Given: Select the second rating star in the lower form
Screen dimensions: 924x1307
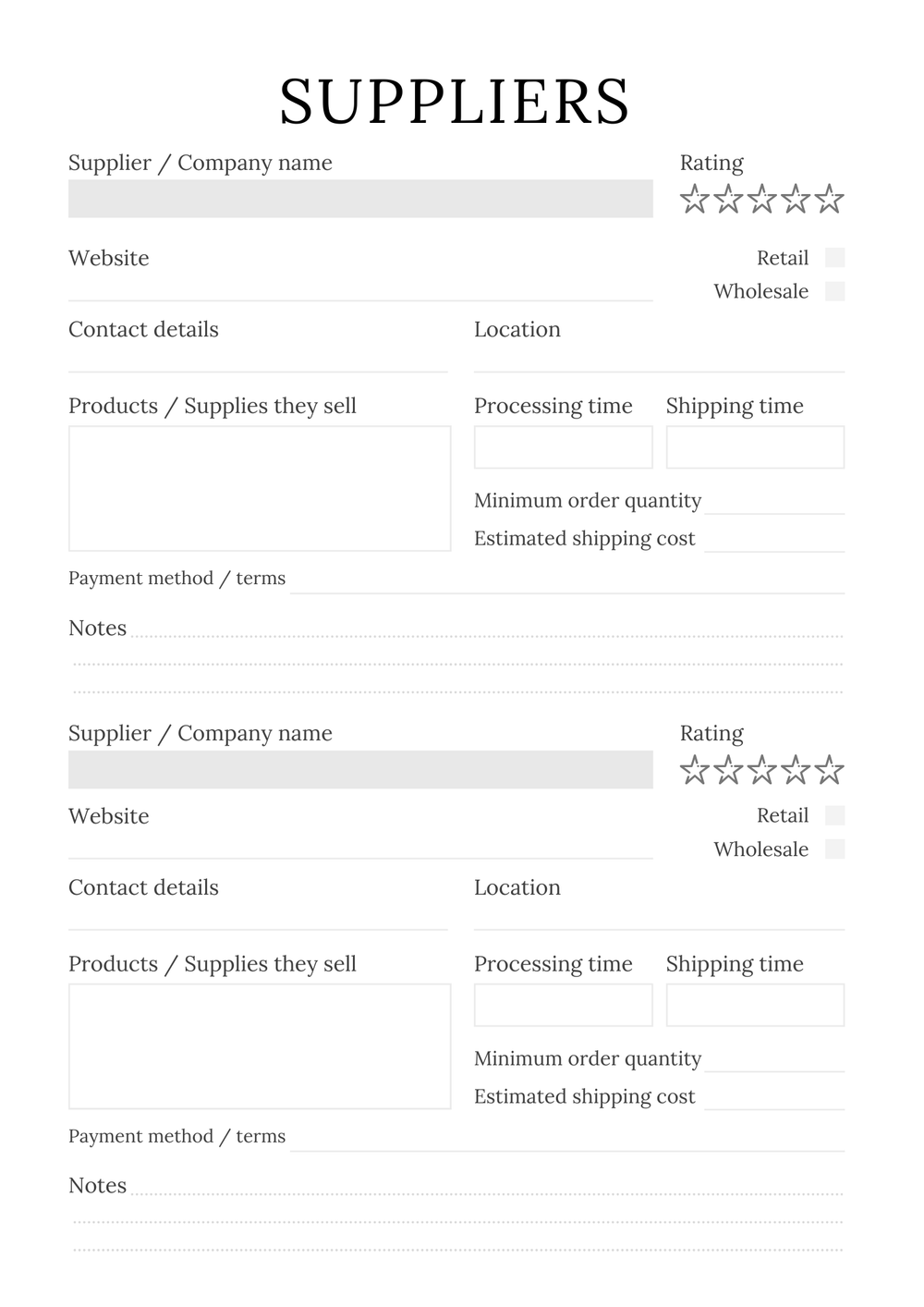Looking at the screenshot, I should tap(728, 769).
